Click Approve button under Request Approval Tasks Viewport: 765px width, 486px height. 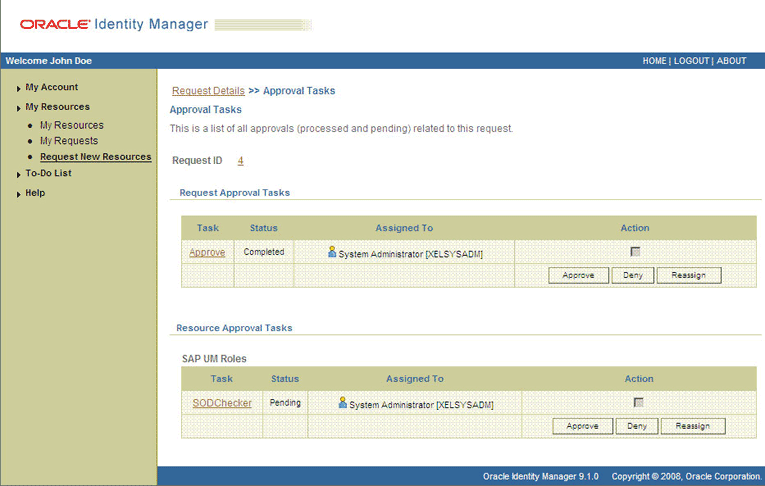pos(578,275)
